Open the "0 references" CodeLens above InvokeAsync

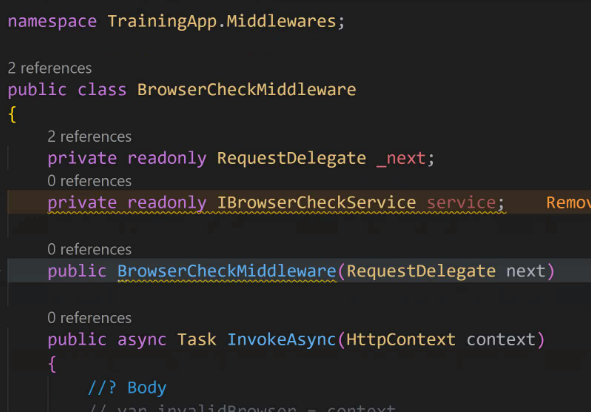pyautogui.click(x=90, y=318)
